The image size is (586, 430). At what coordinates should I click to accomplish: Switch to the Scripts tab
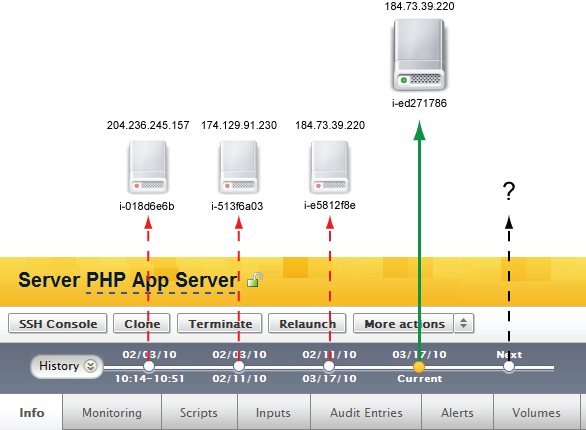click(x=199, y=412)
